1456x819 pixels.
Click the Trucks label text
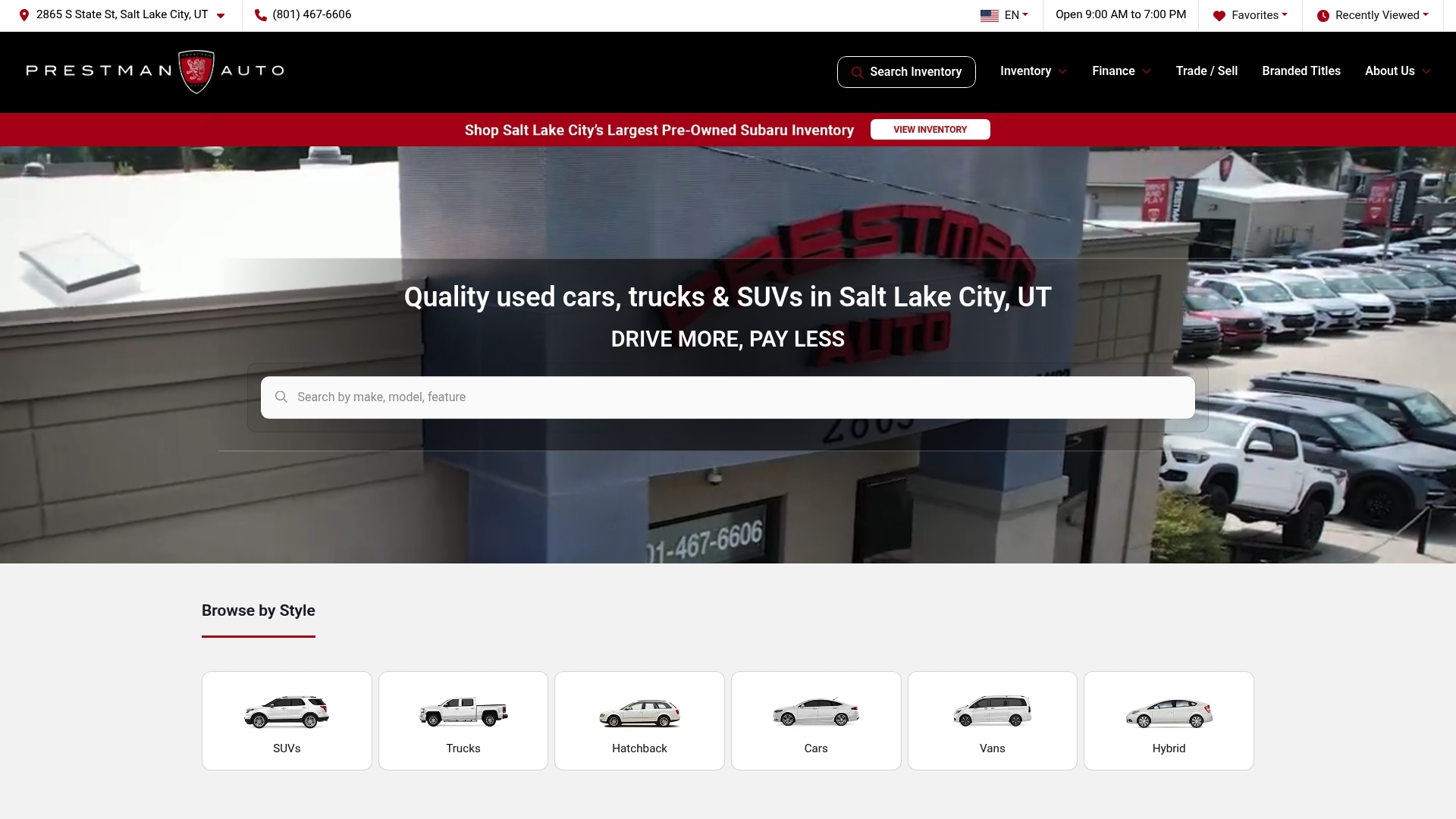(x=463, y=748)
